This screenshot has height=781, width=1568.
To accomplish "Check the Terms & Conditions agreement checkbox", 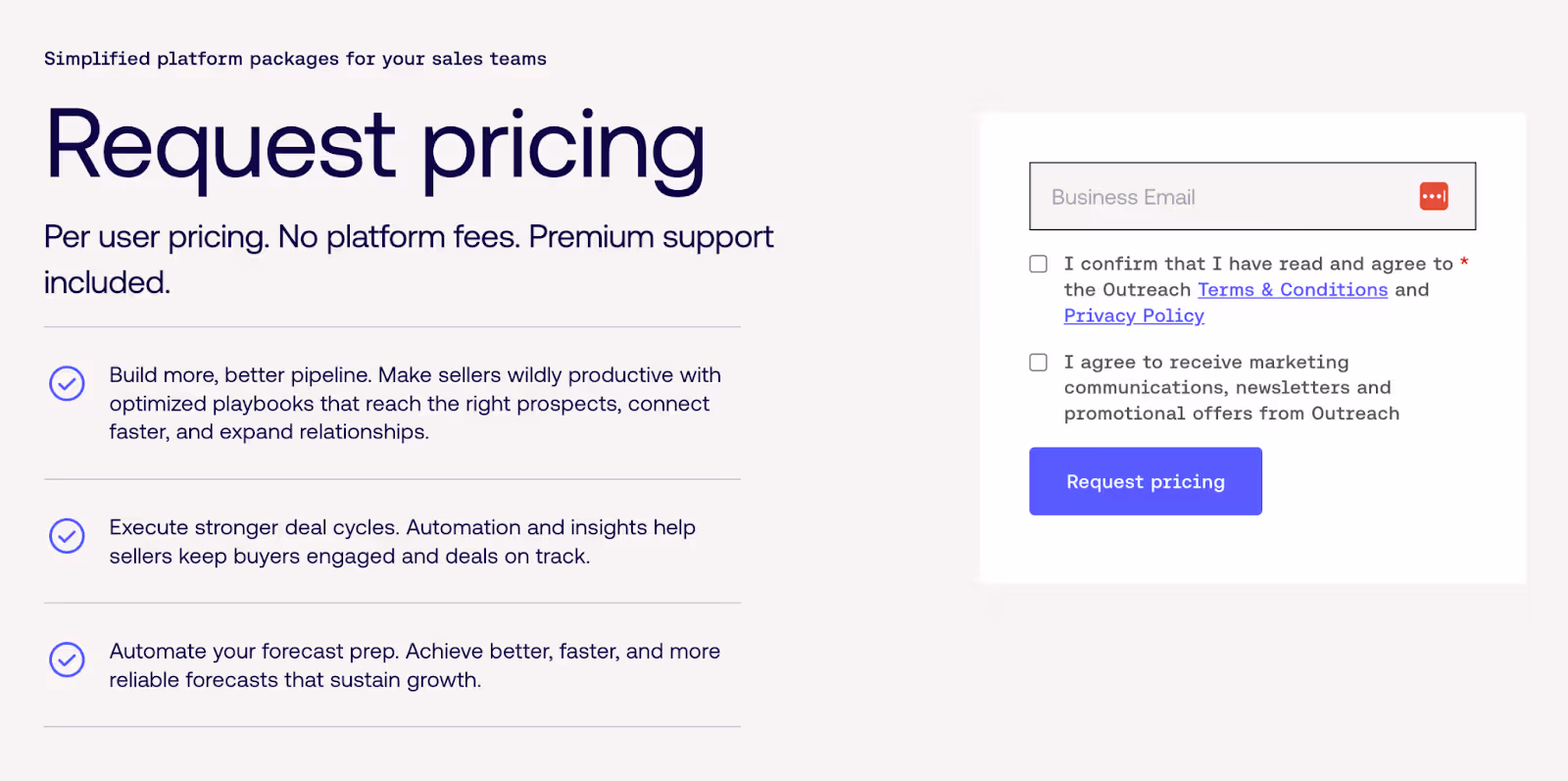I will click(x=1038, y=264).
